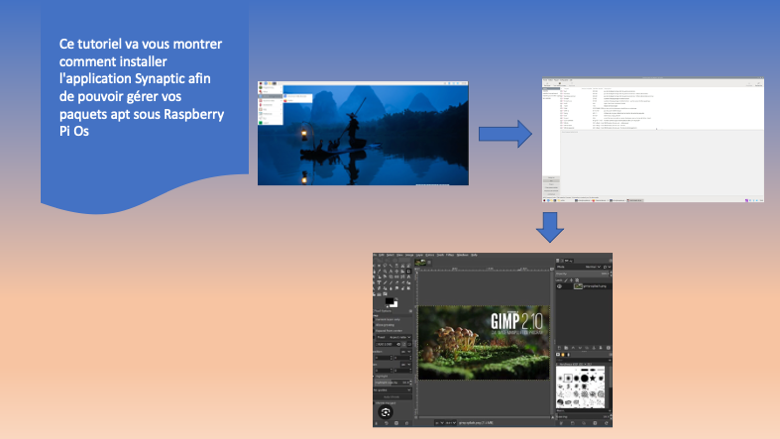Click the circular reset icon in GIMP toolbox
The height and width of the screenshot is (439, 780).
pyautogui.click(x=384, y=412)
